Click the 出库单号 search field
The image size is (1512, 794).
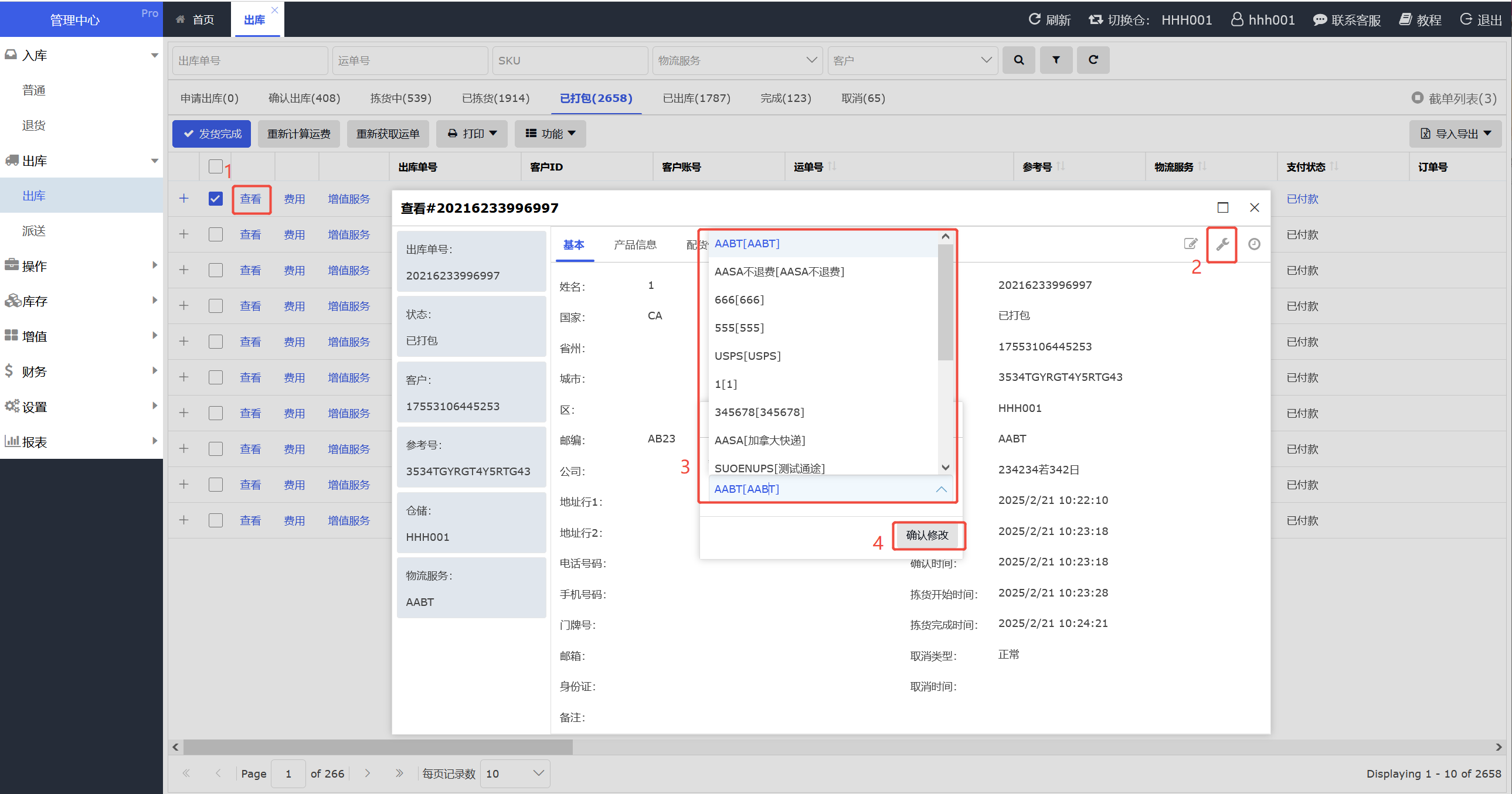pyautogui.click(x=250, y=60)
